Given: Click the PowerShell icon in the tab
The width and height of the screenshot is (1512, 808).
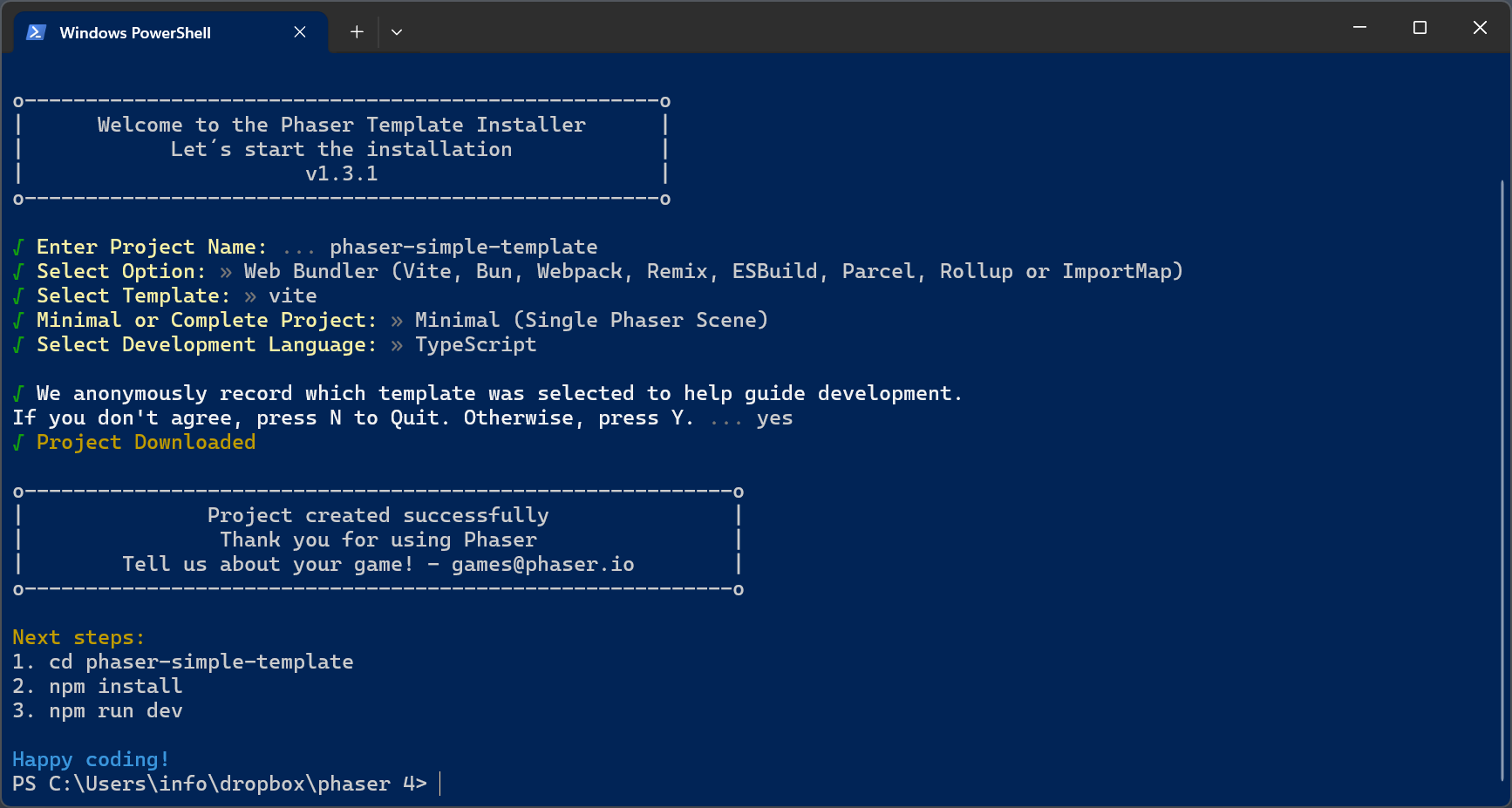Looking at the screenshot, I should (36, 32).
